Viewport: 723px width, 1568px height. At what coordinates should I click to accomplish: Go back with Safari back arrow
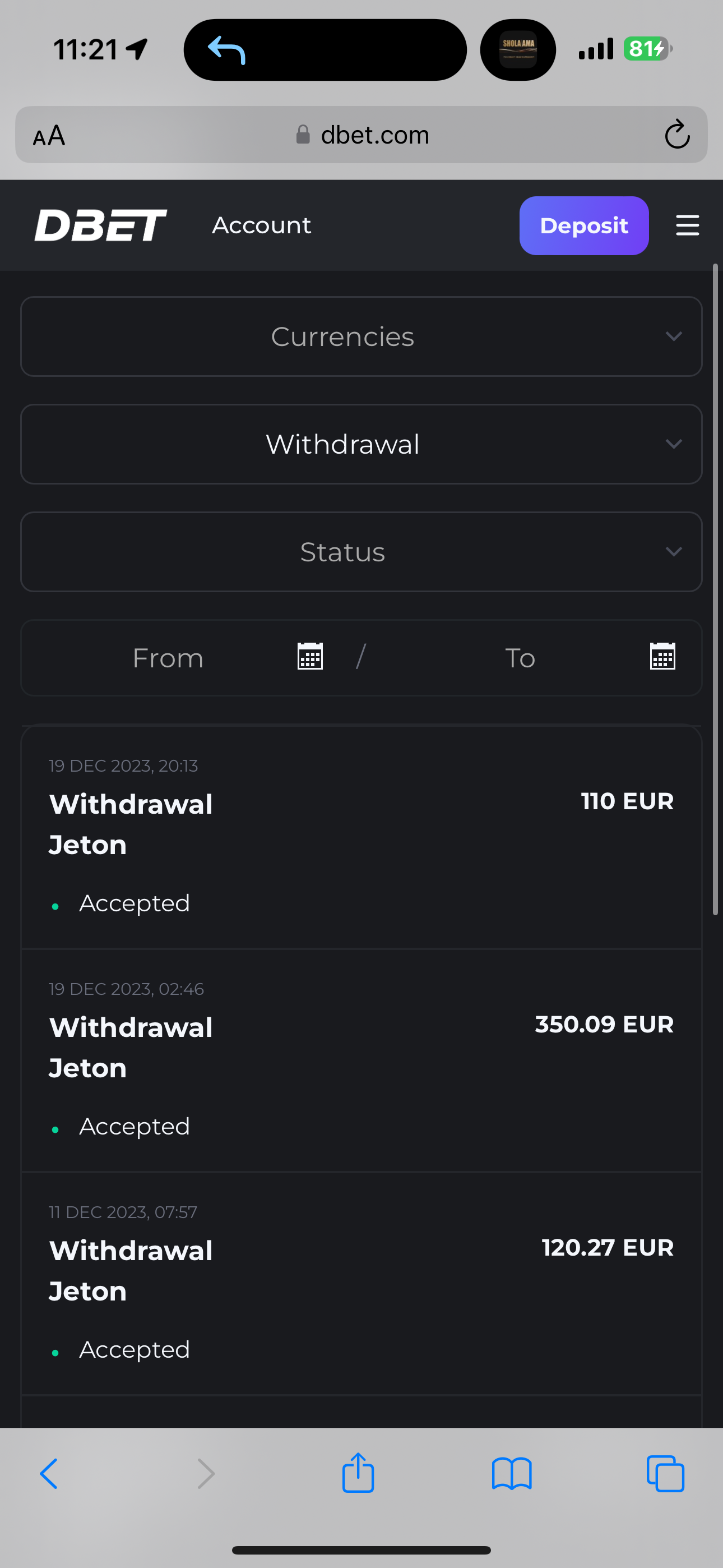point(49,1474)
